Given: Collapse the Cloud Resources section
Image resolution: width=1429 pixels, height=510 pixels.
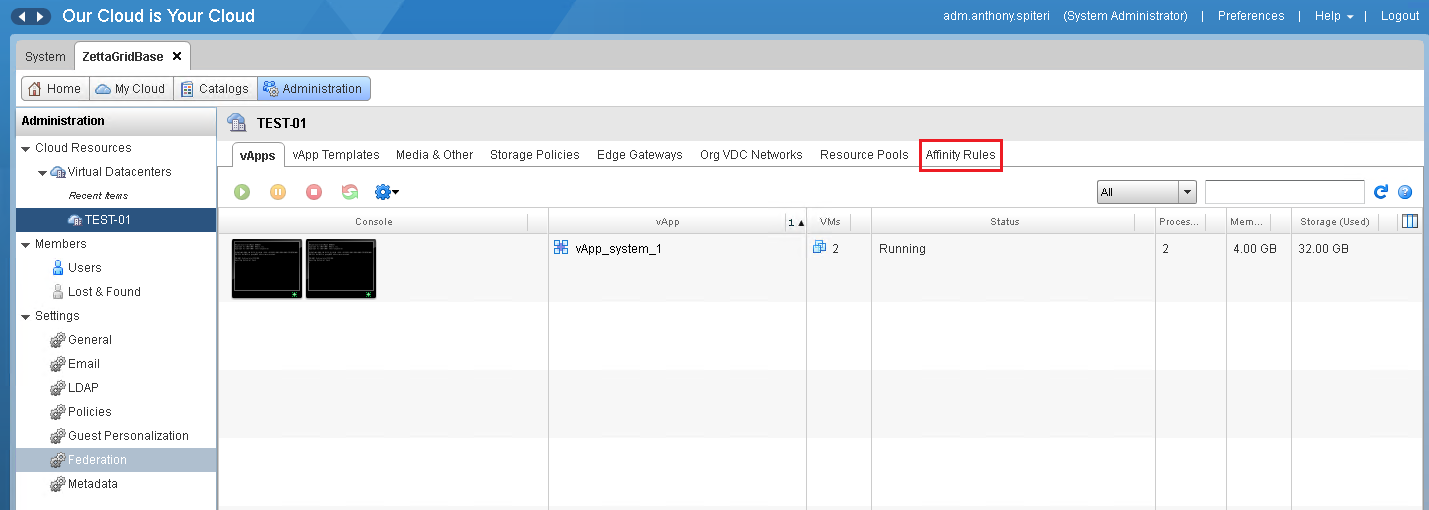Looking at the screenshot, I should [x=25, y=148].
